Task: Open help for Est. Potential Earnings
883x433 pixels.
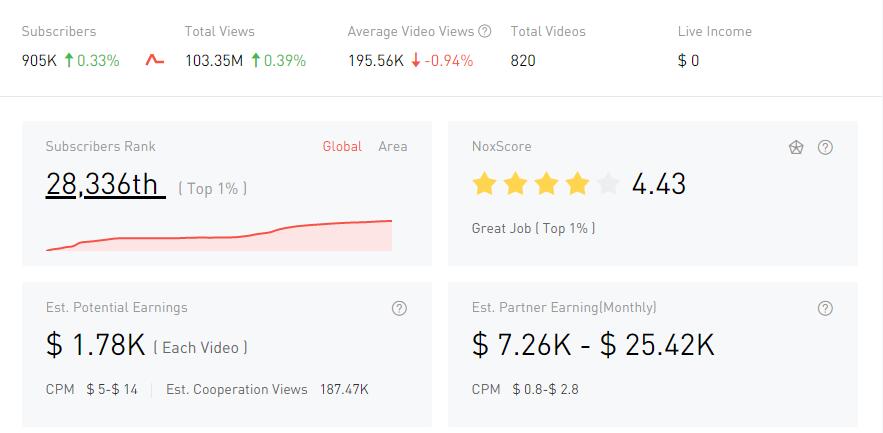Action: point(399,308)
